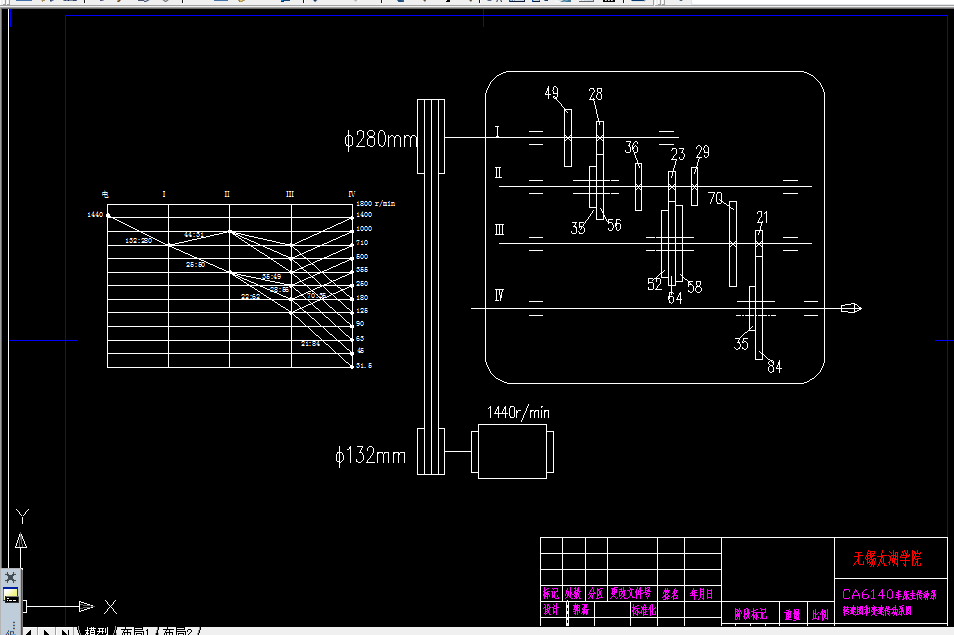This screenshot has height=635, width=954.
Task: Select shaft label Ⅳ inside the gearbox
Action: tap(499, 296)
